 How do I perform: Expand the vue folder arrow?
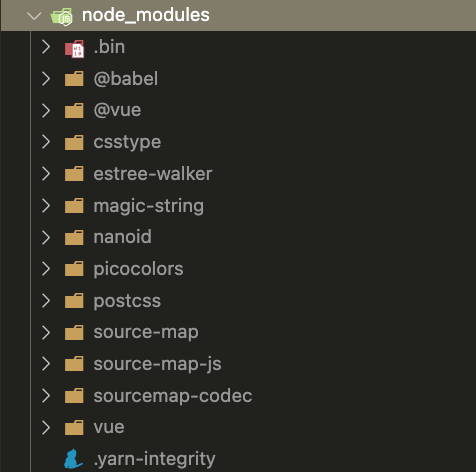pyautogui.click(x=46, y=427)
